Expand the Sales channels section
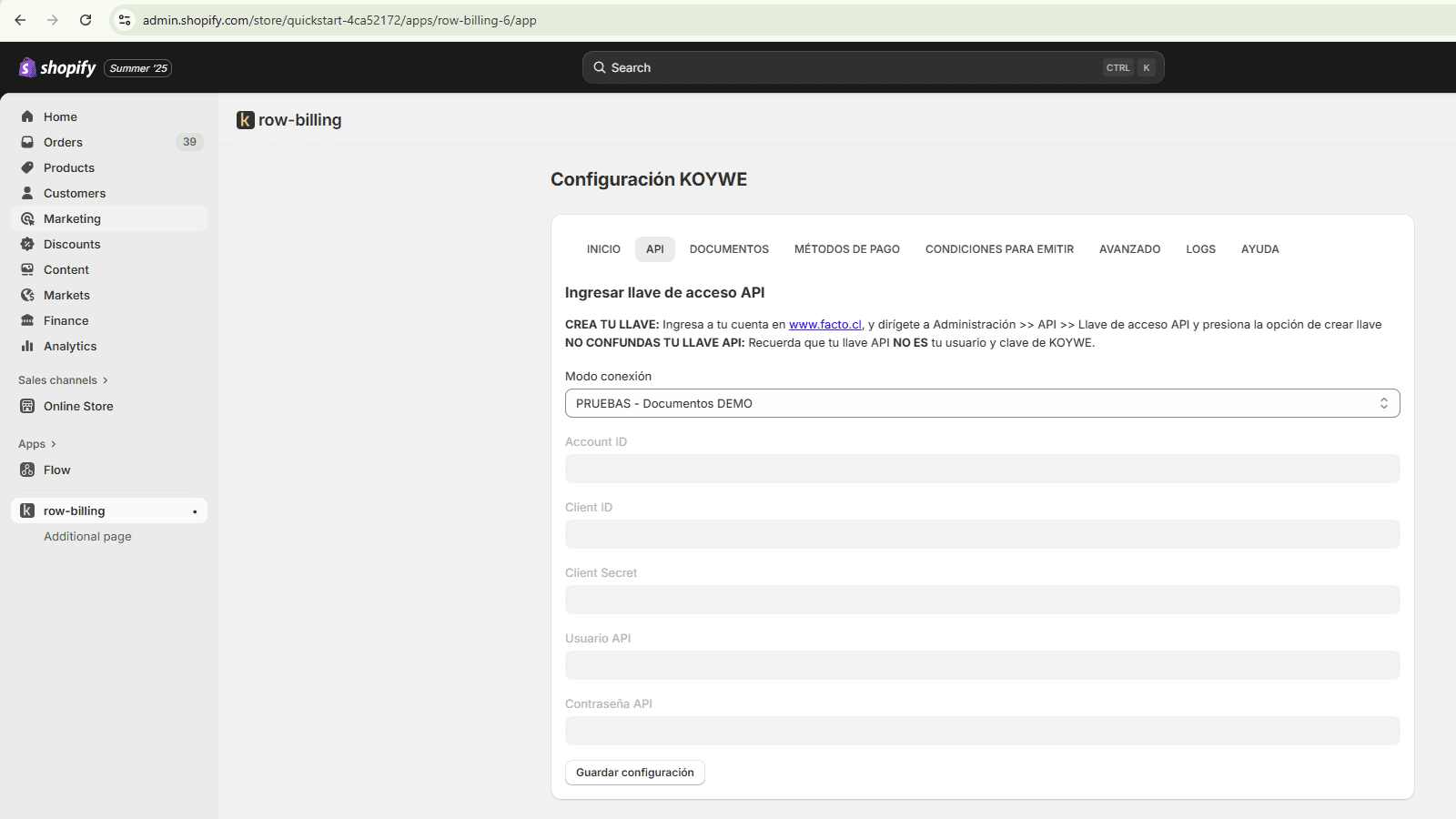Screen dimensions: 1456x819 63,380
